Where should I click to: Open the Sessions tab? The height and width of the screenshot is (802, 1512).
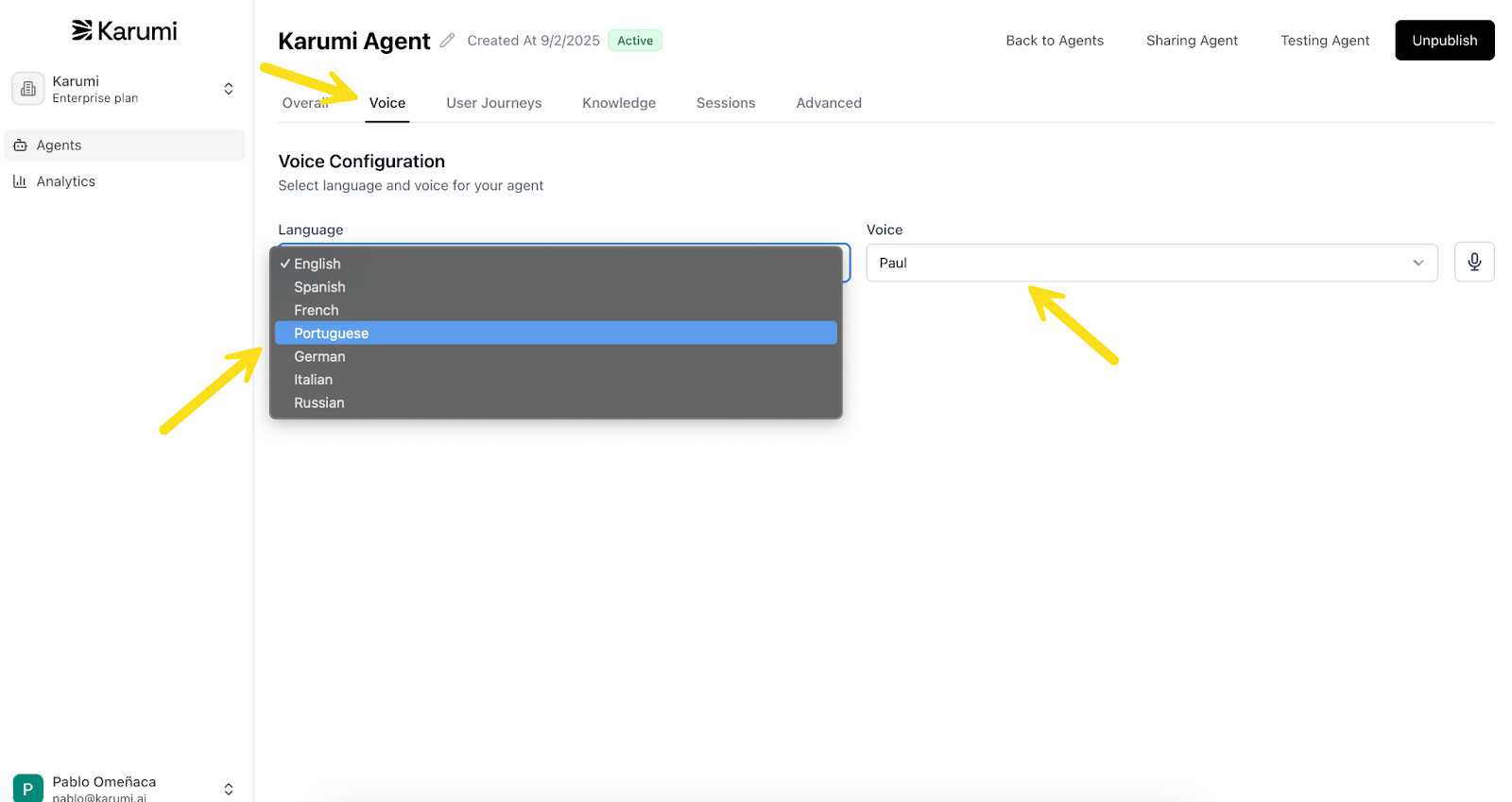(726, 103)
